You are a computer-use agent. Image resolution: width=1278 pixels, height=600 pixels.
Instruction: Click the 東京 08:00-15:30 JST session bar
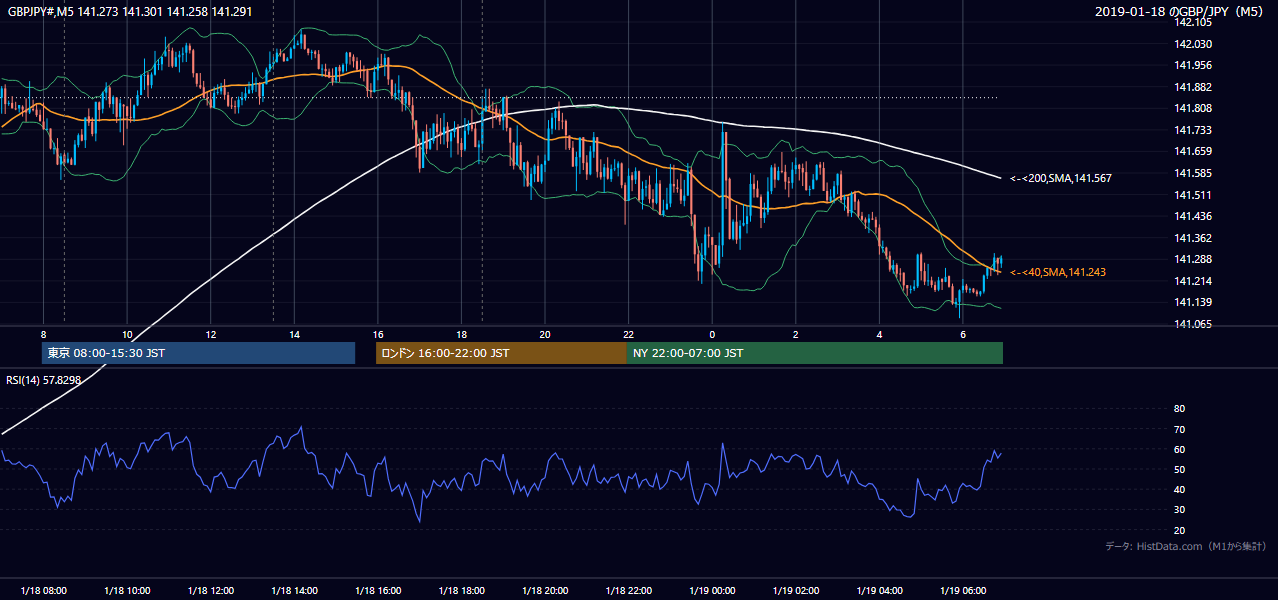pos(198,353)
